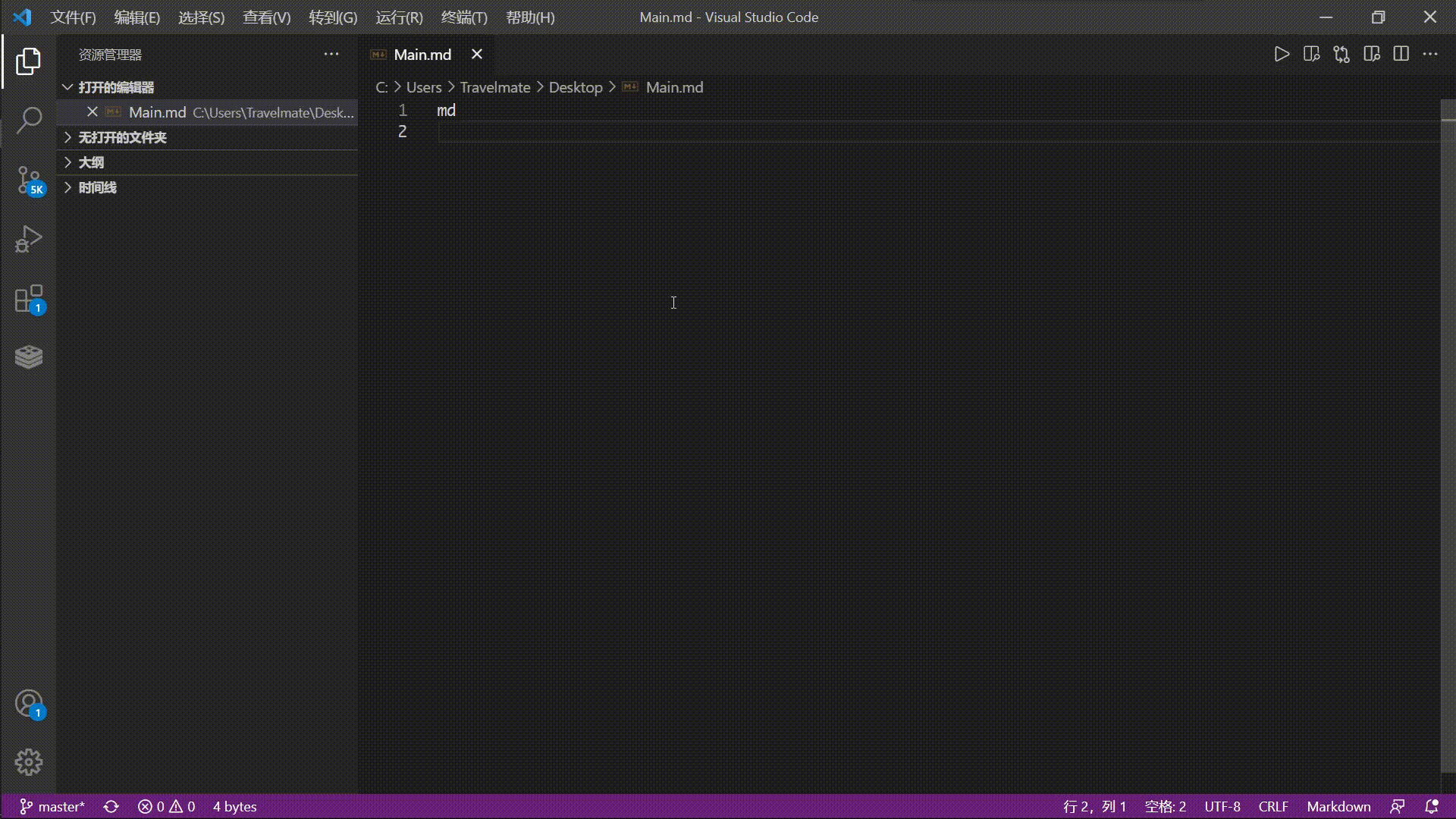The image size is (1456, 819).
Task: Toggle the notifications bell in status bar
Action: tap(1432, 806)
